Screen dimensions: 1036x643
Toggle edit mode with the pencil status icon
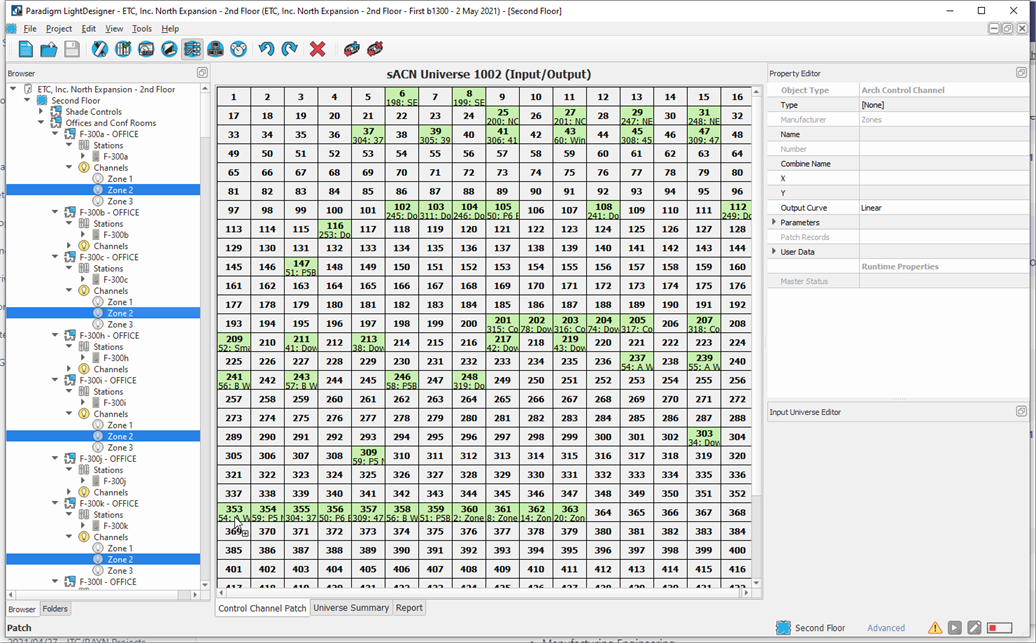click(975, 627)
